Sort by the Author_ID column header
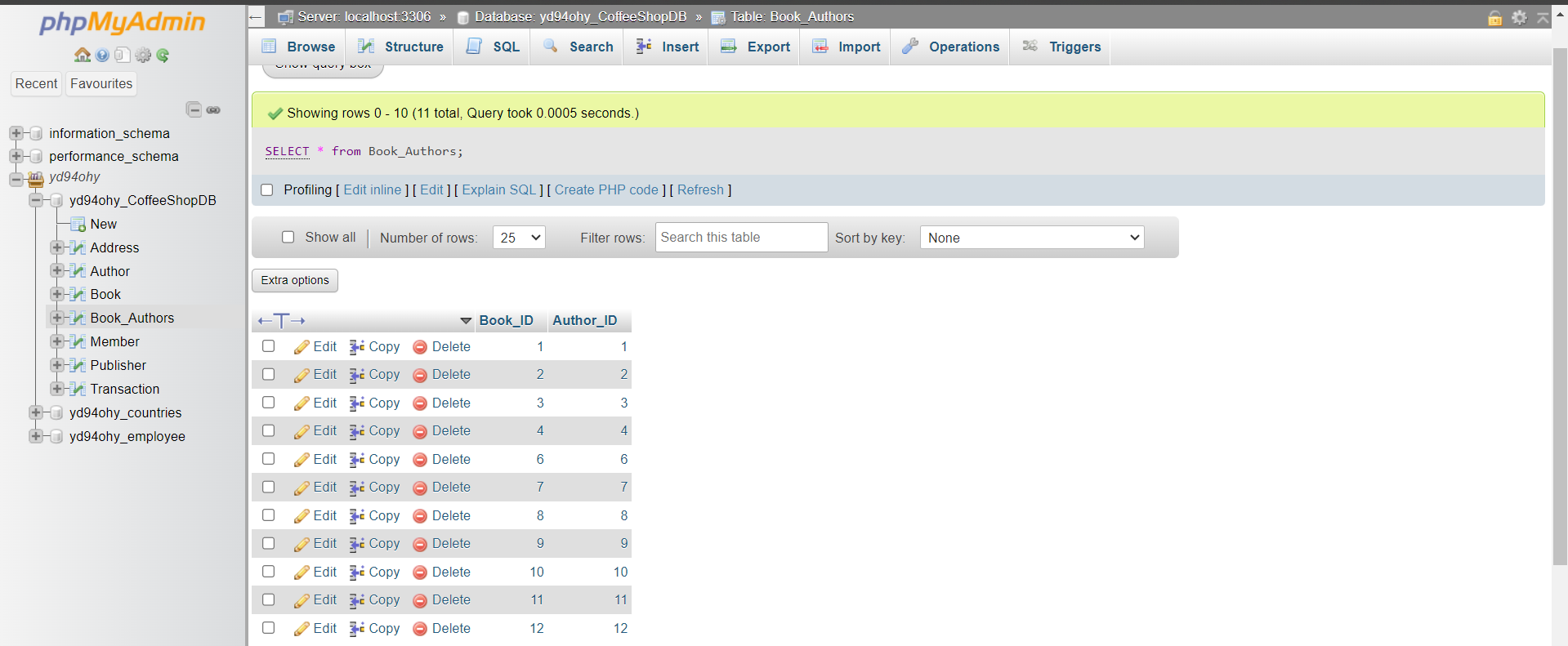Screen dimensions: 1568x646 click(585, 320)
